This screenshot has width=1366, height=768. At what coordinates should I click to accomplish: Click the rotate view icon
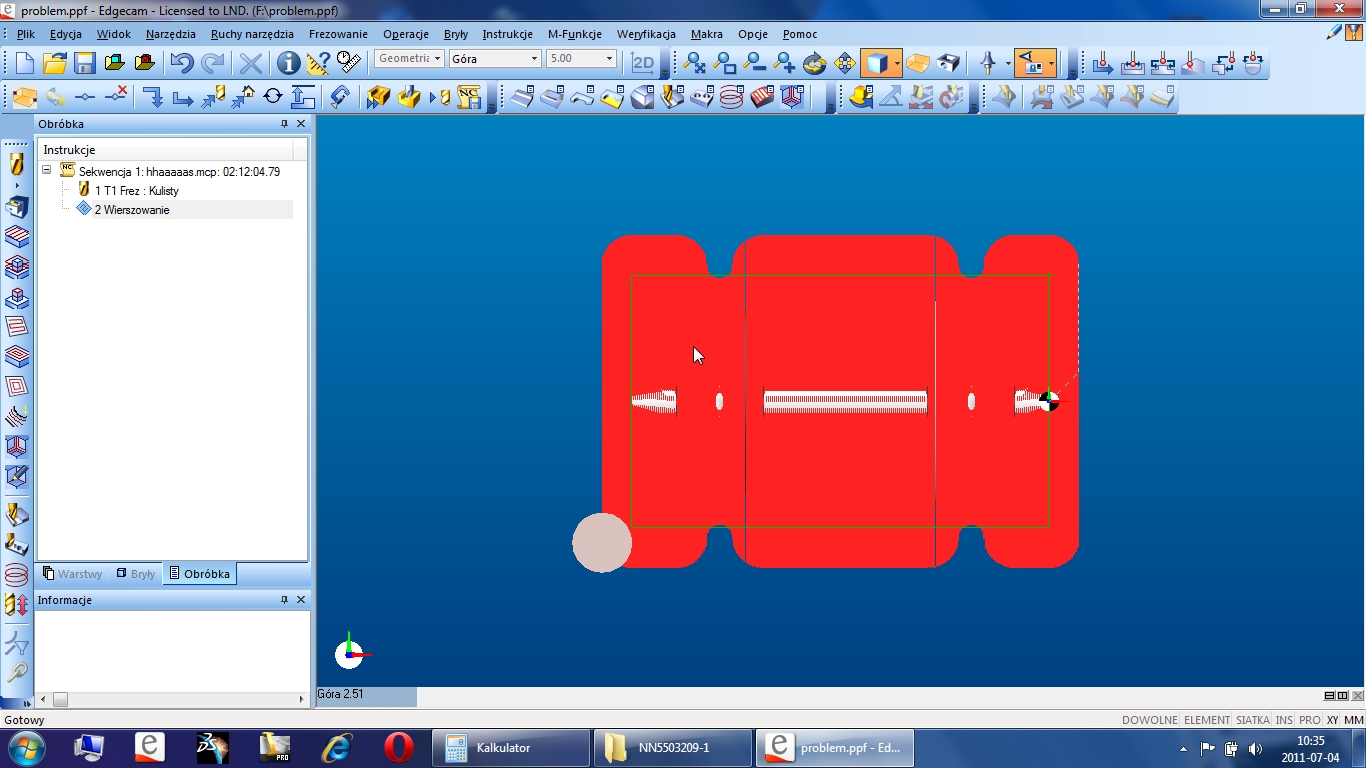[x=814, y=63]
